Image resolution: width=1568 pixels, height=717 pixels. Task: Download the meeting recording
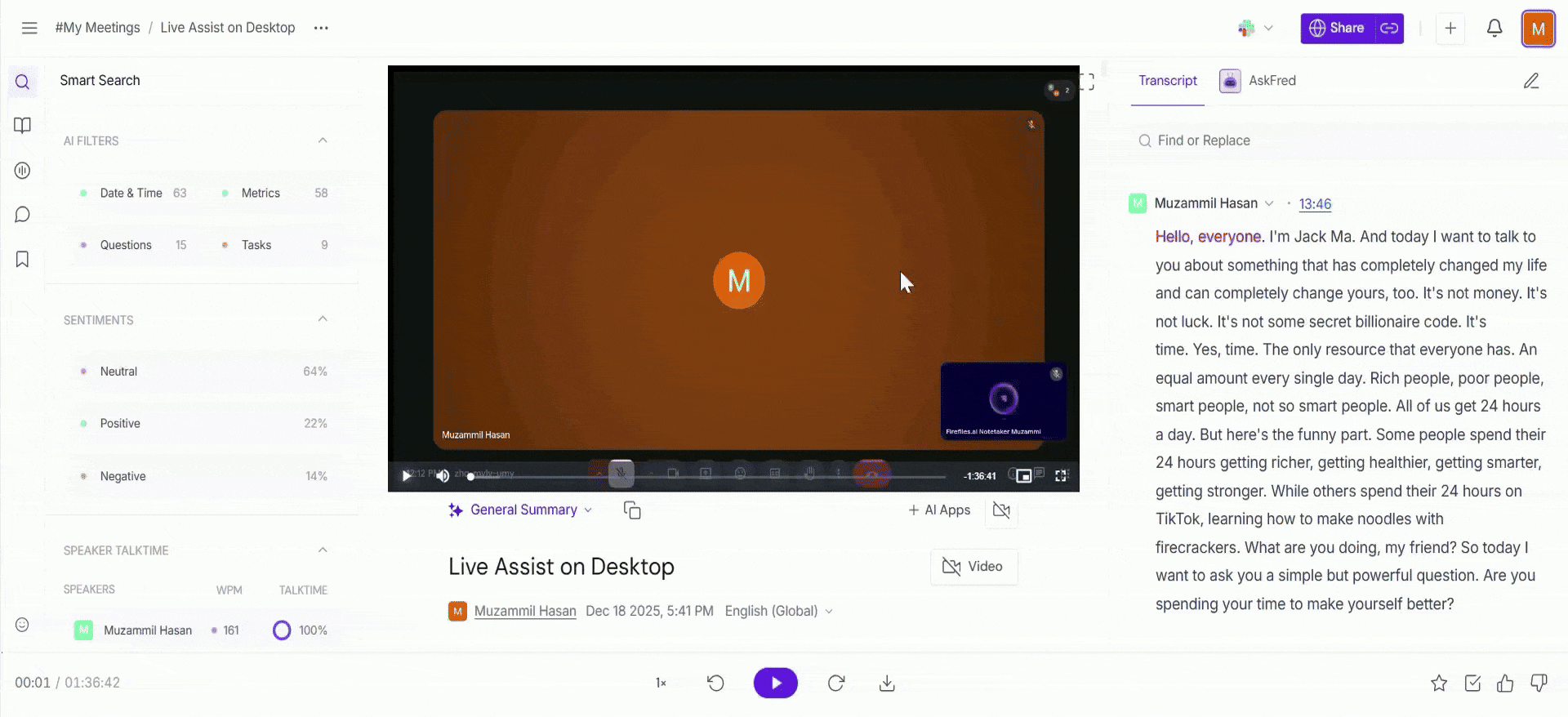(887, 684)
